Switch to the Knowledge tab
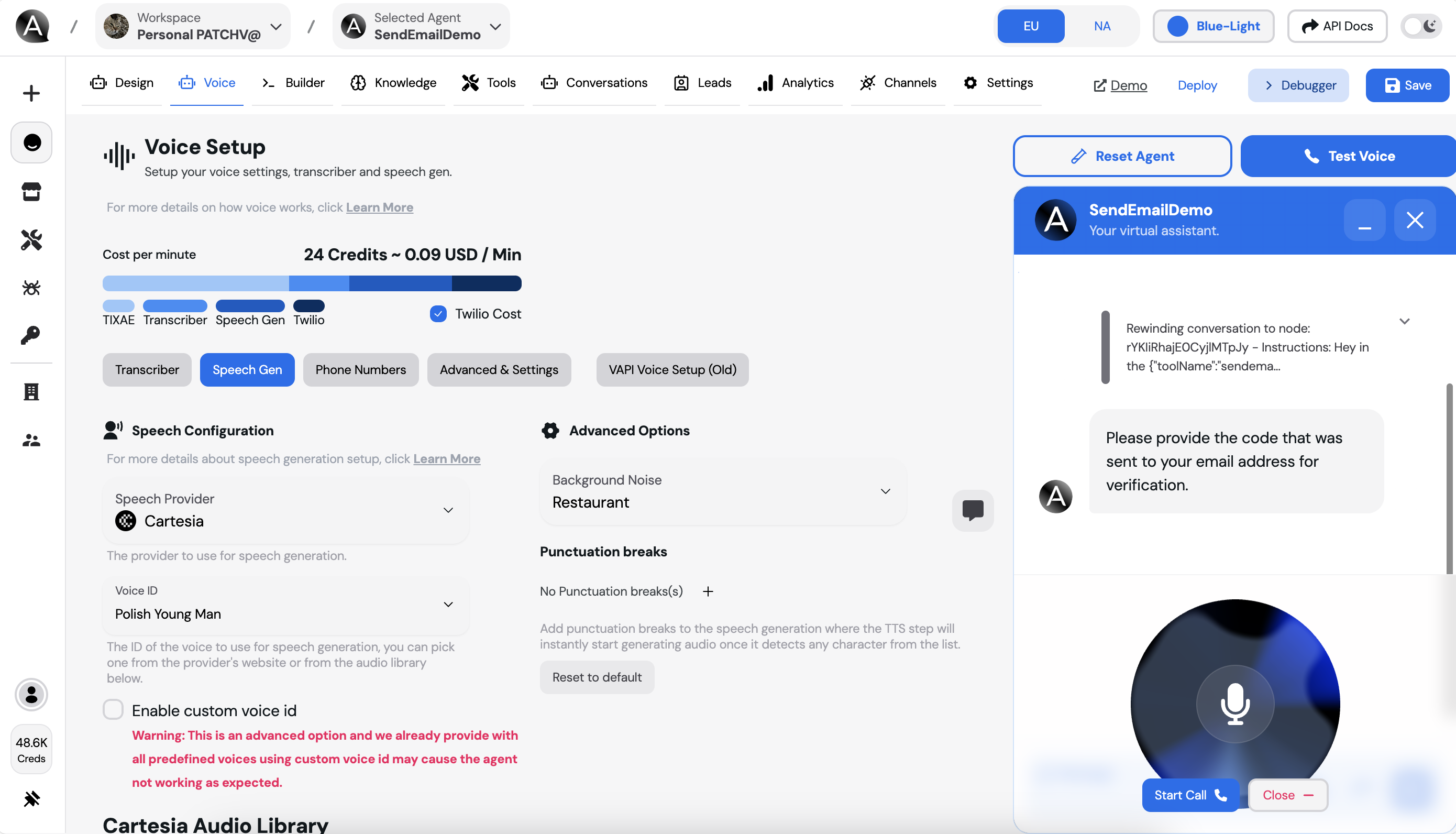 (x=393, y=83)
